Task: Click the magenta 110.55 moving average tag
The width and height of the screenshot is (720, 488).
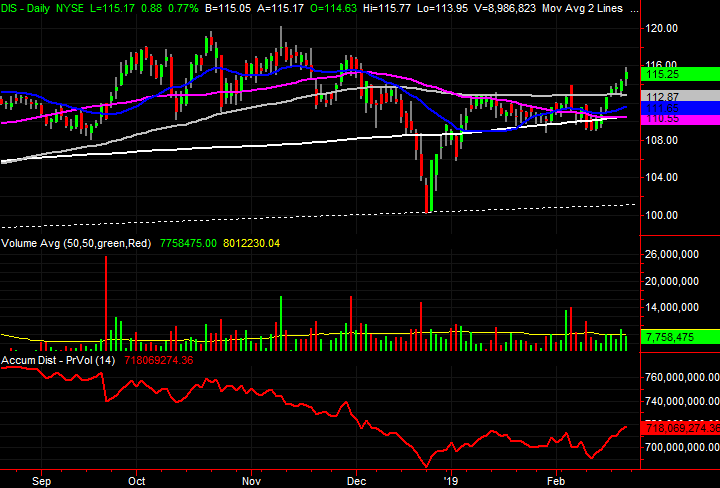Action: click(x=682, y=118)
